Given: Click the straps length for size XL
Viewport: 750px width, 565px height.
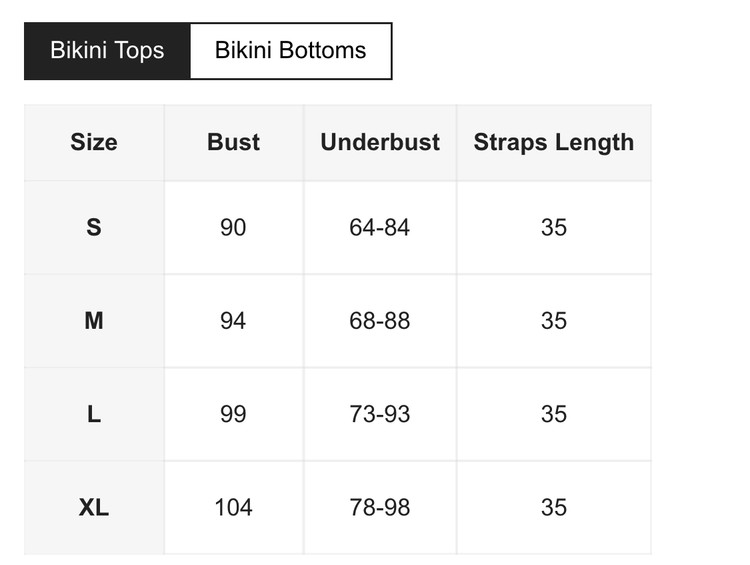Looking at the screenshot, I should [x=553, y=507].
